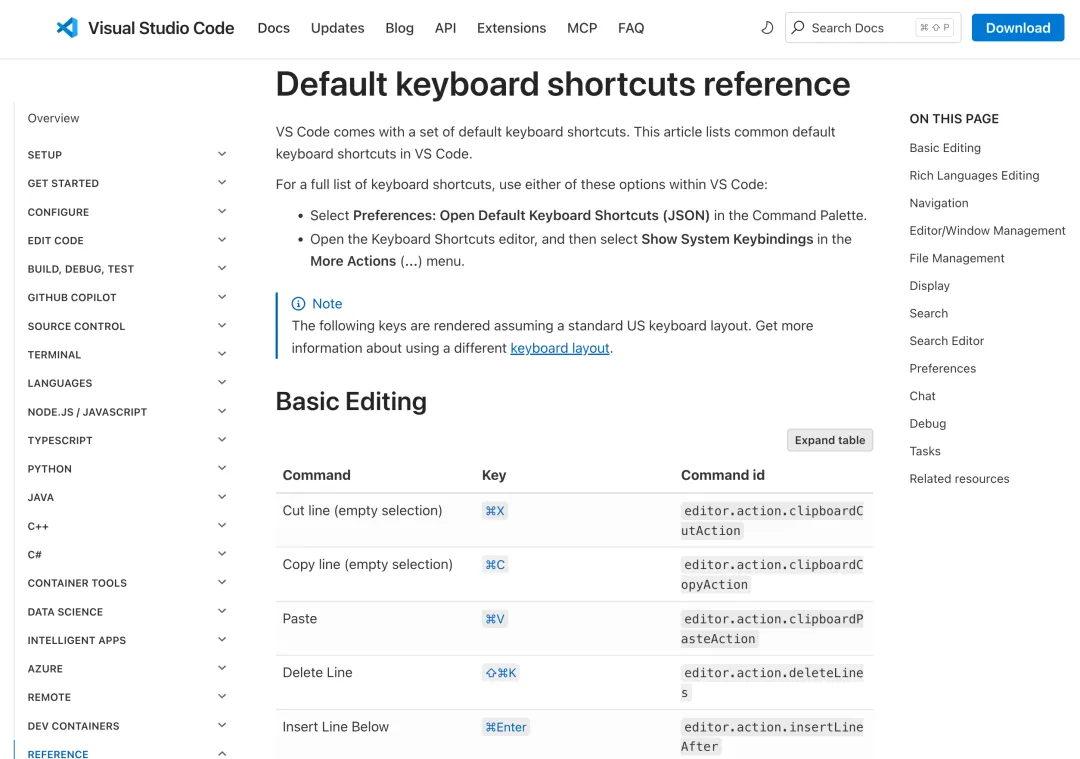Expand the C++ section chevron
Screen dimensions: 1080x759
tap(222, 526)
